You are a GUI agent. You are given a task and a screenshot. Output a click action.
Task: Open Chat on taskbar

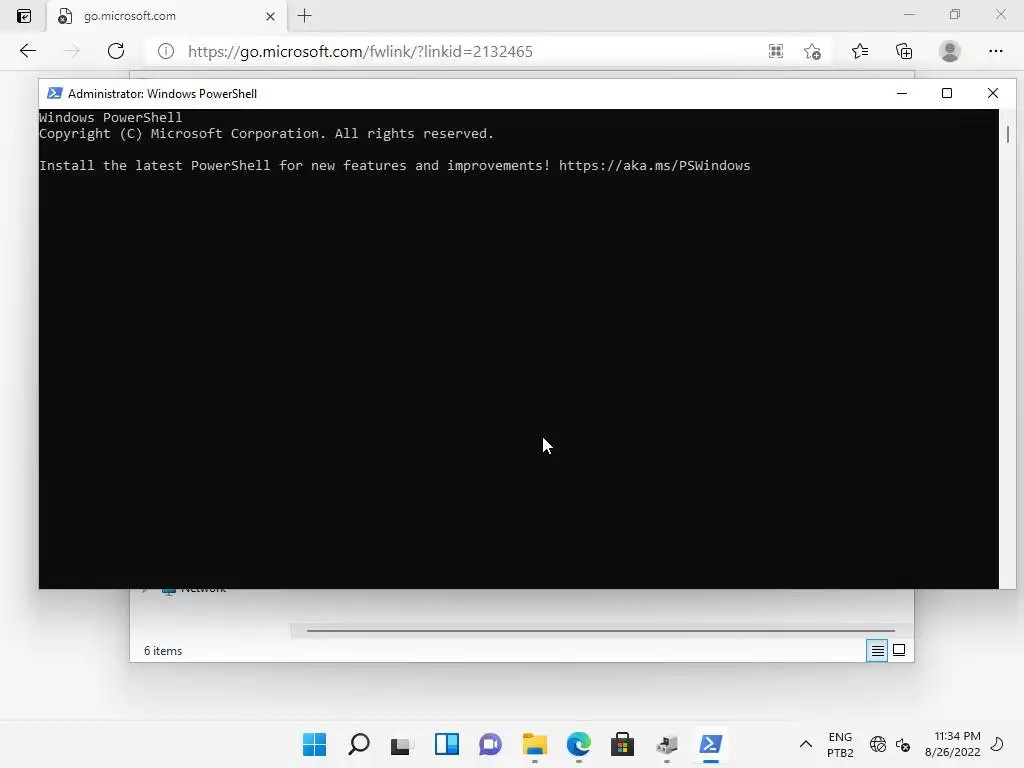coord(490,744)
